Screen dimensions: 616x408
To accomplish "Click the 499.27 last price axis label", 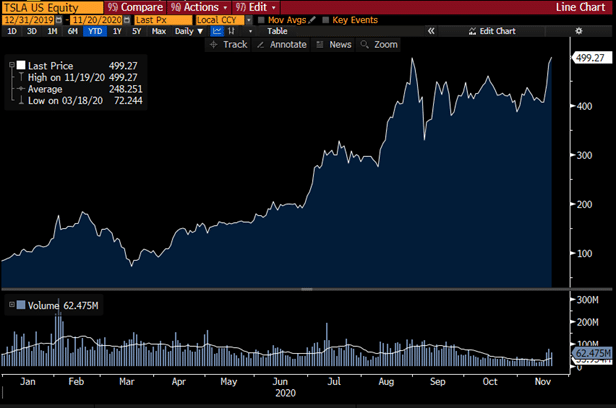I will [x=590, y=58].
